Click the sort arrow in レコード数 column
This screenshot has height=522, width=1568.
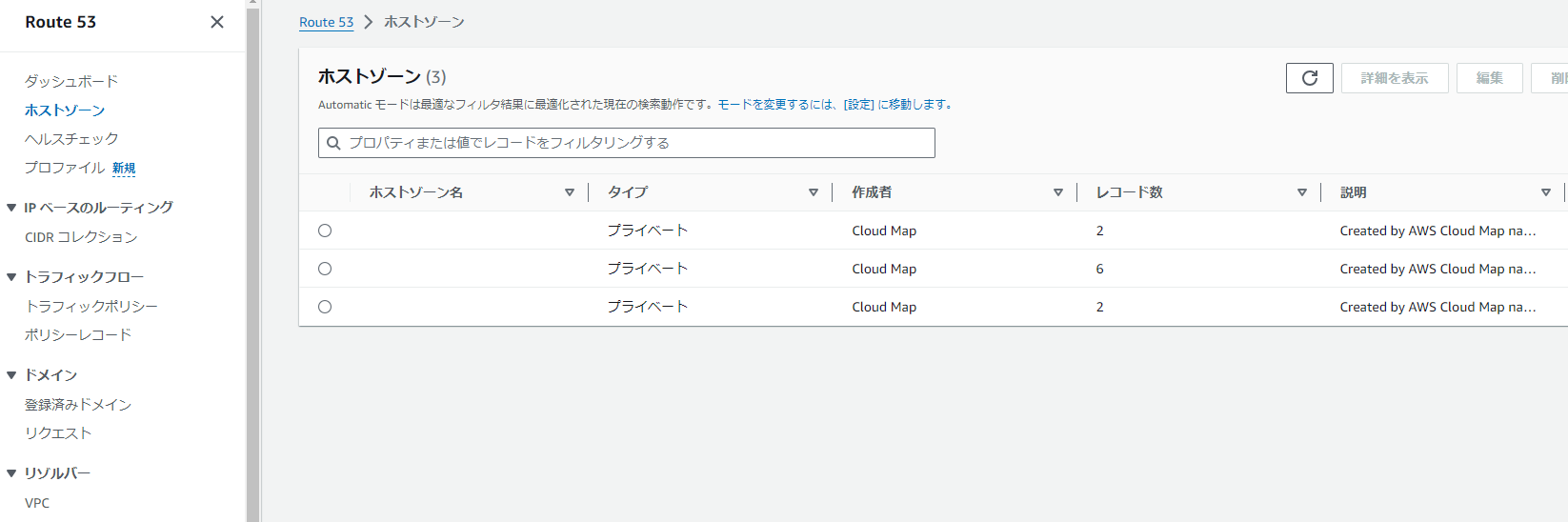(1301, 192)
